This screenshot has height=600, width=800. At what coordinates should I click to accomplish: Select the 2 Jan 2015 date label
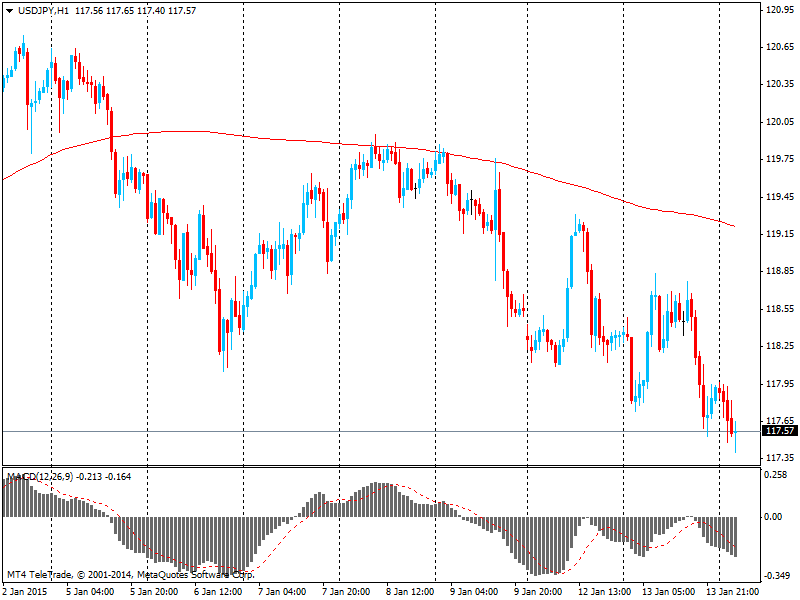point(27,591)
